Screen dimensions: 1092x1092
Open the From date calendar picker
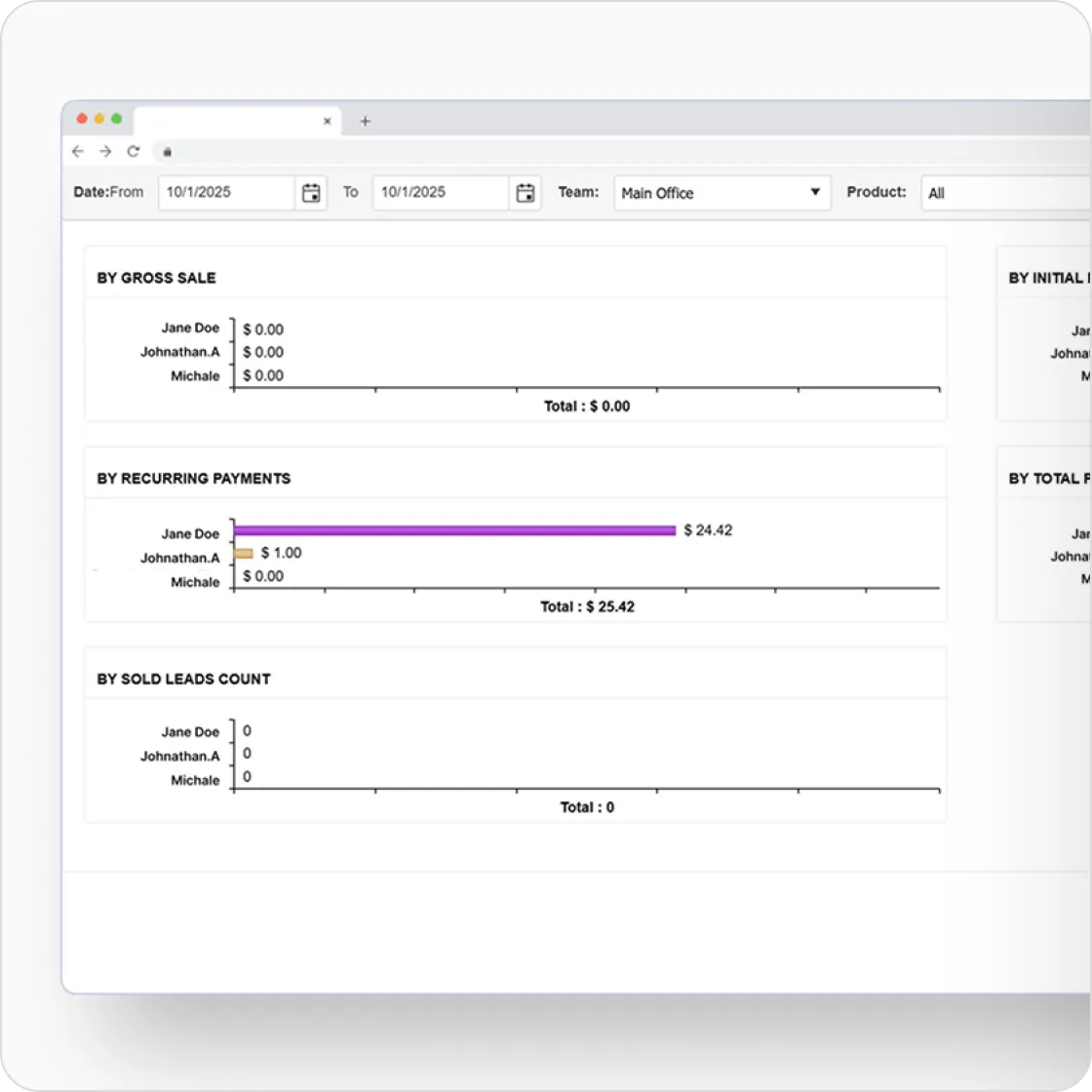pos(311,192)
